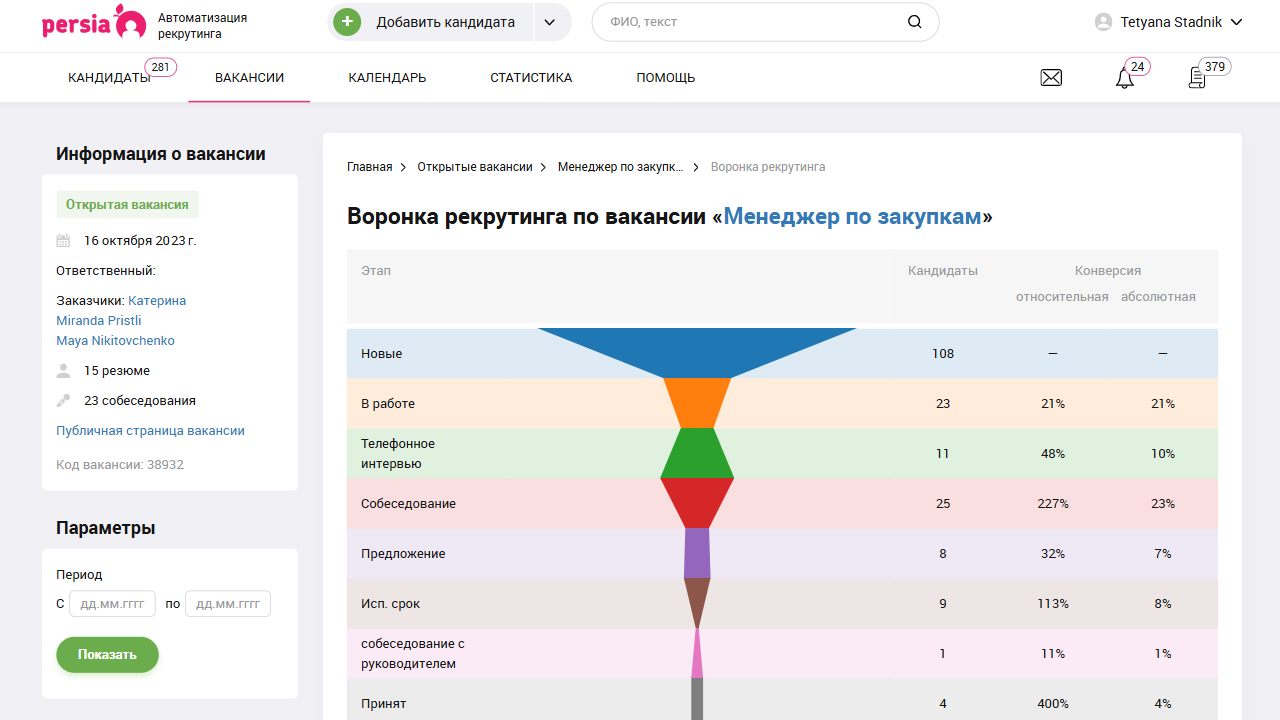
Task: Open the mail envelope icon
Action: click(1051, 77)
